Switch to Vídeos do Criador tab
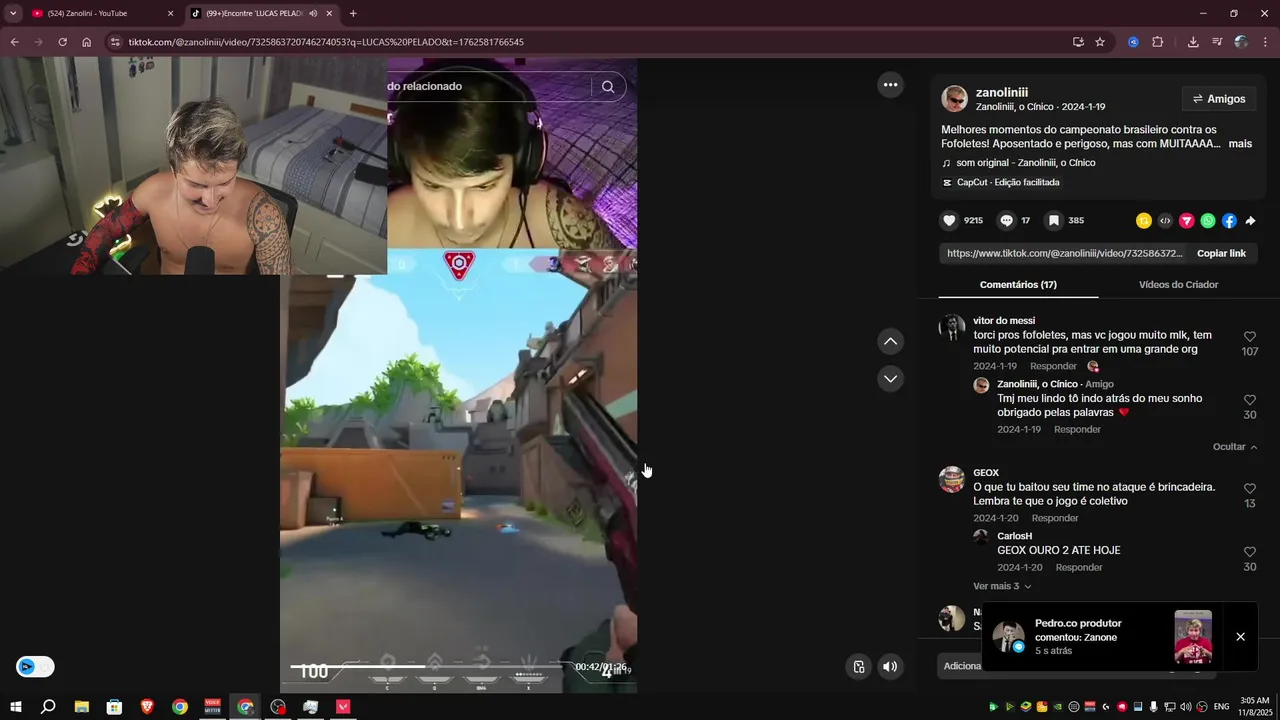 [x=1178, y=285]
